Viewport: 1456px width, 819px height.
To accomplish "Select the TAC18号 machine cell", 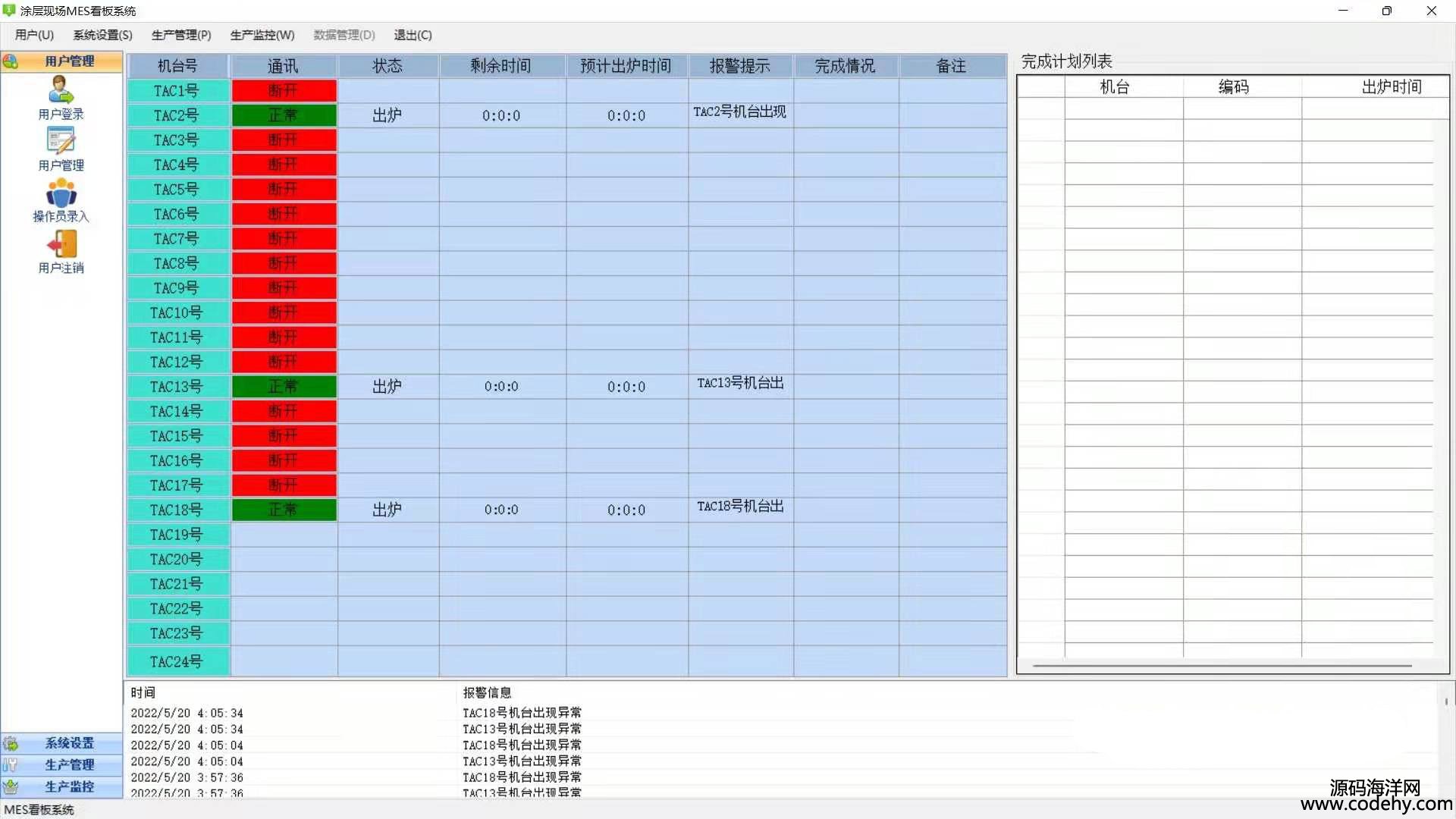I will [x=177, y=510].
